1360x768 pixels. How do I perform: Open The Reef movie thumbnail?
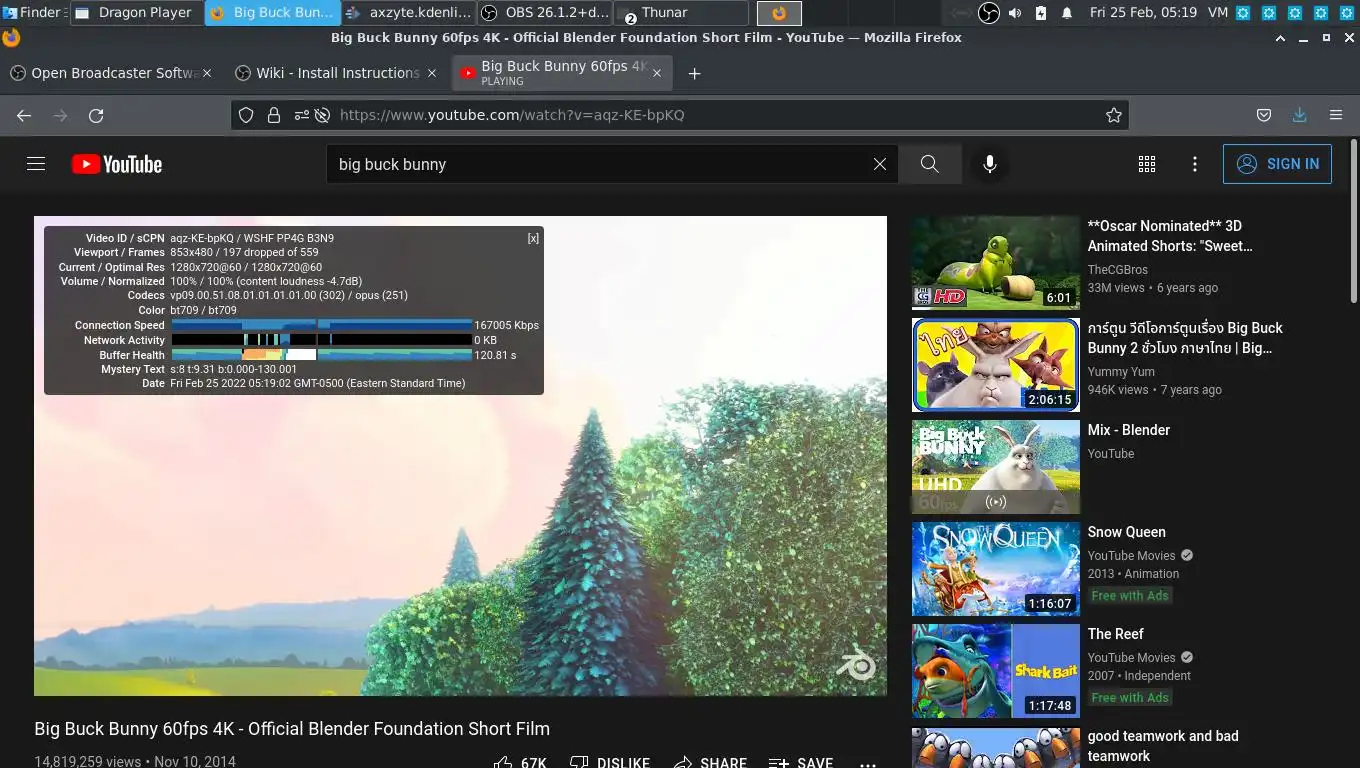click(996, 671)
